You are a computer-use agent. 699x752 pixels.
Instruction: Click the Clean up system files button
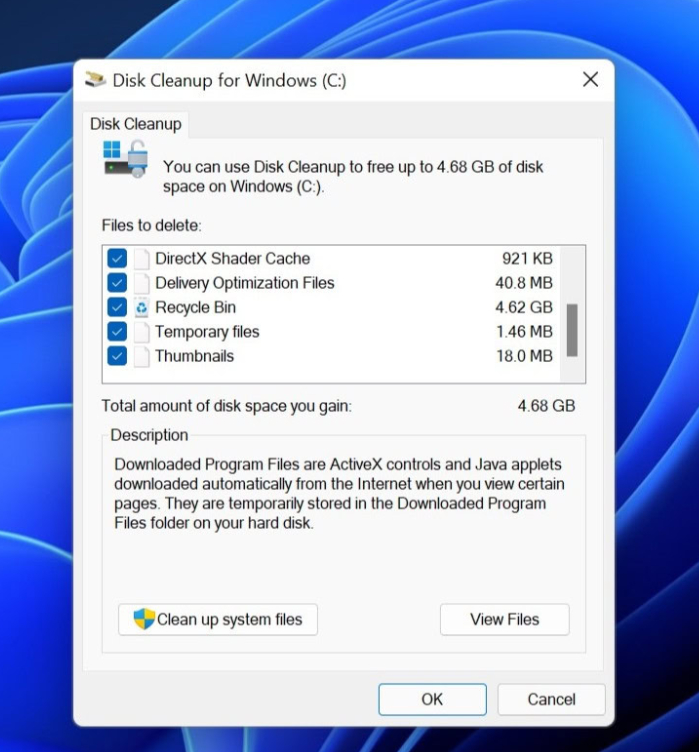(218, 620)
